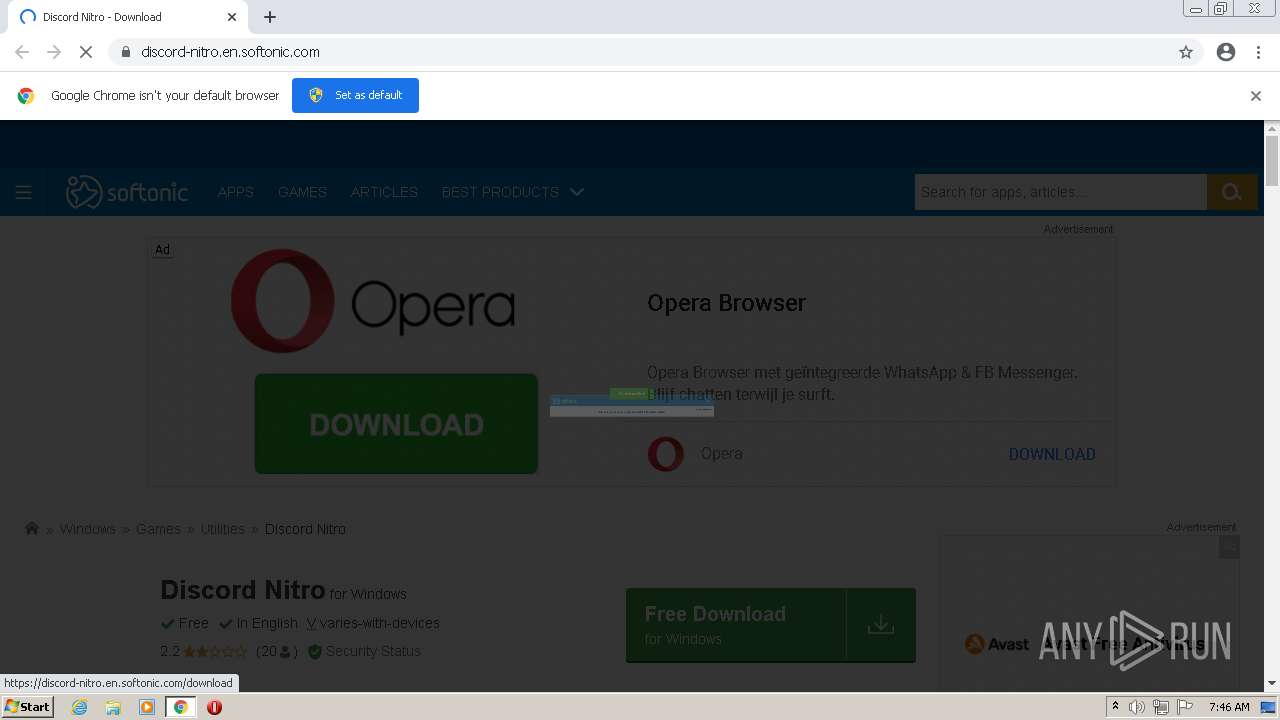
Task: Expand the BEST PRODUCTS dropdown
Action: 512,192
